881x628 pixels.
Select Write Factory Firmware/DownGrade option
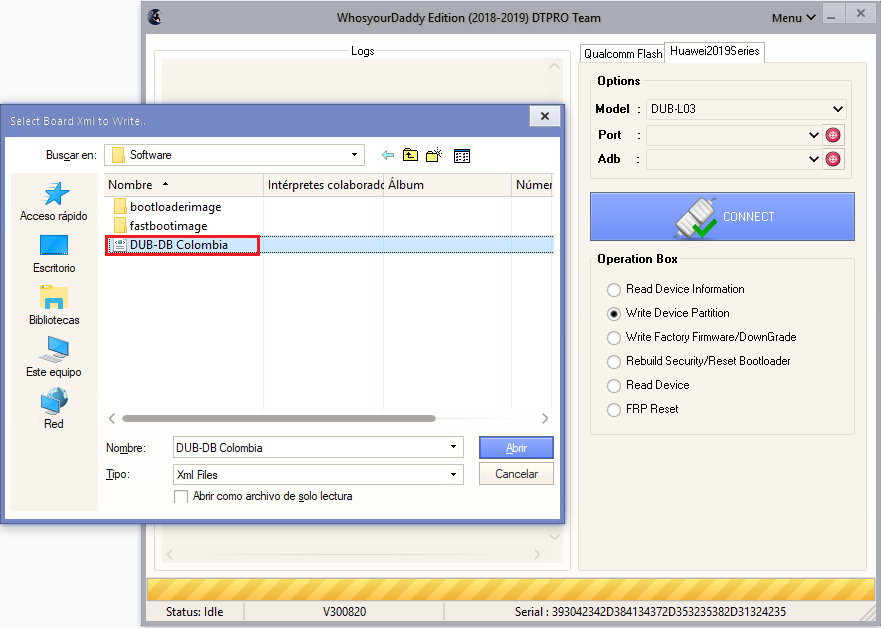[702, 337]
